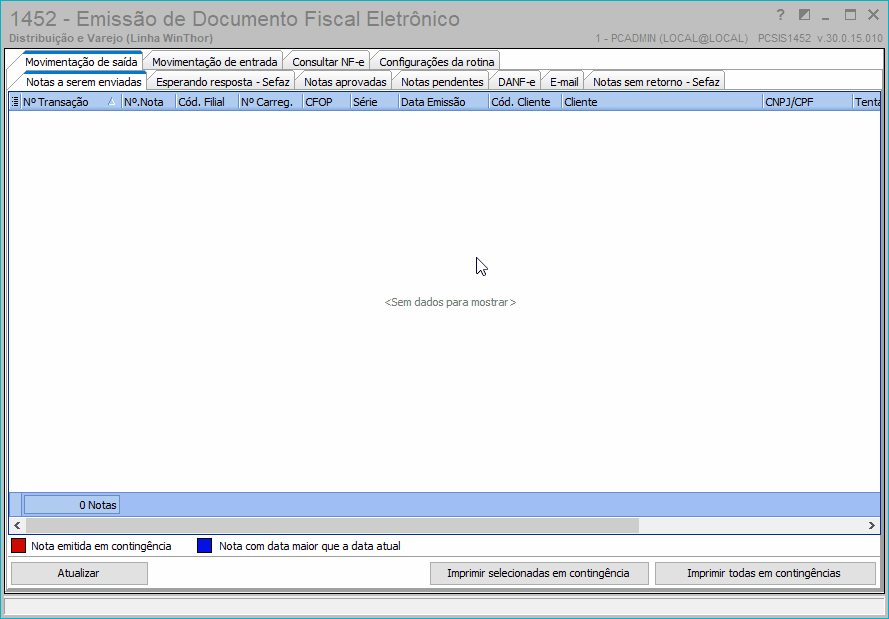Click the red contingência legend swatch
Image resolution: width=889 pixels, height=619 pixels.
[19, 546]
